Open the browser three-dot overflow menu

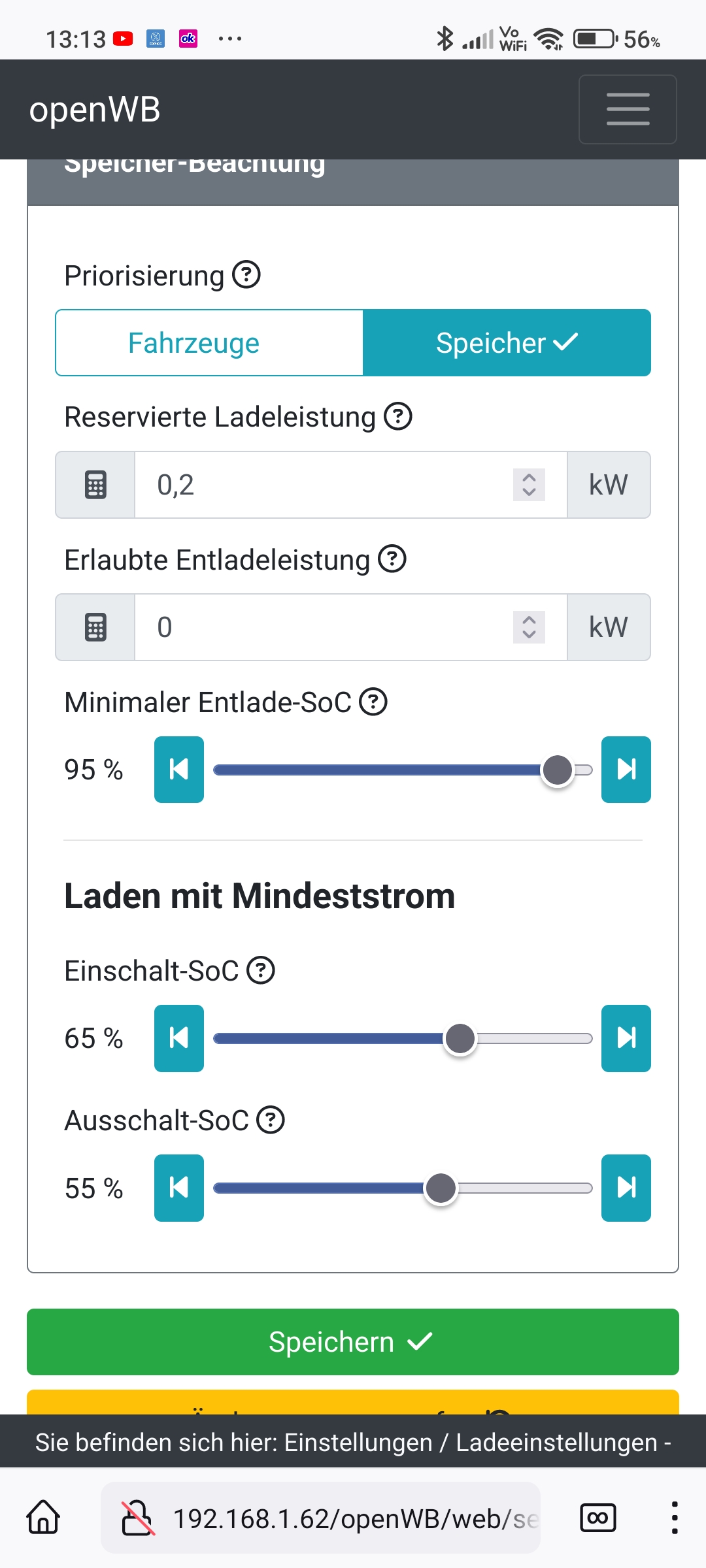[x=674, y=1518]
